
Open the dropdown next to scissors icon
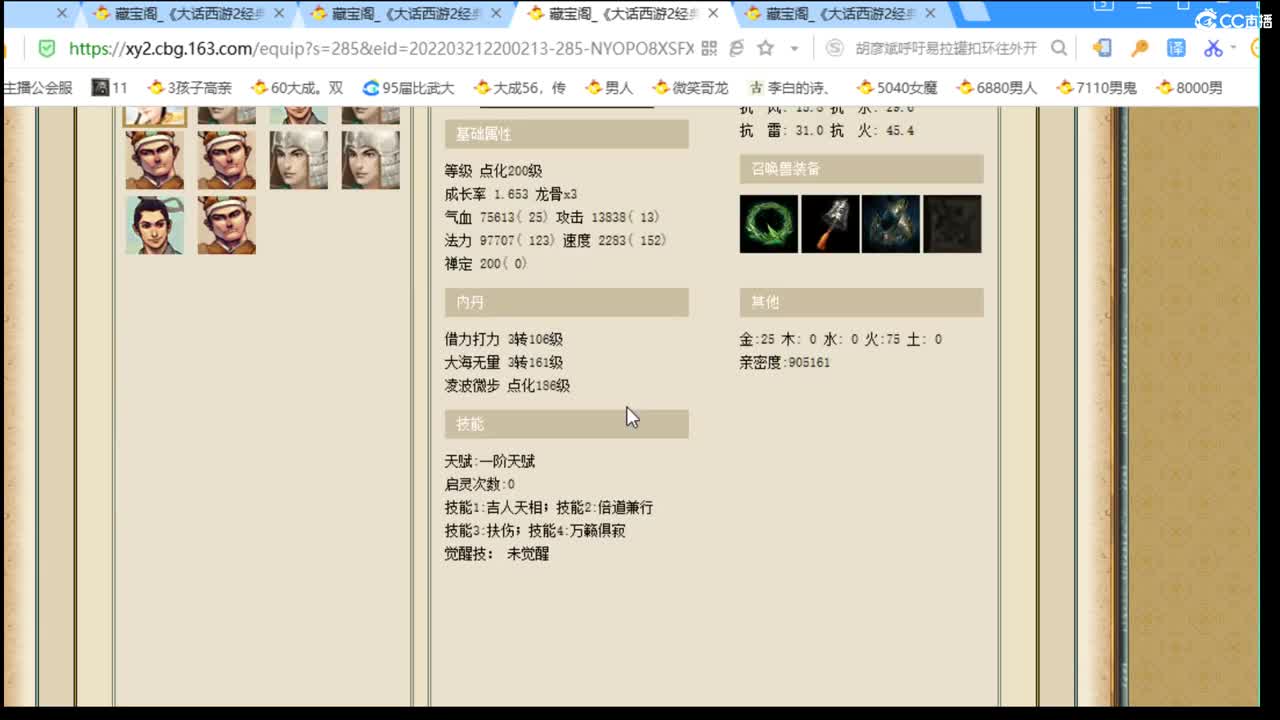(1233, 48)
